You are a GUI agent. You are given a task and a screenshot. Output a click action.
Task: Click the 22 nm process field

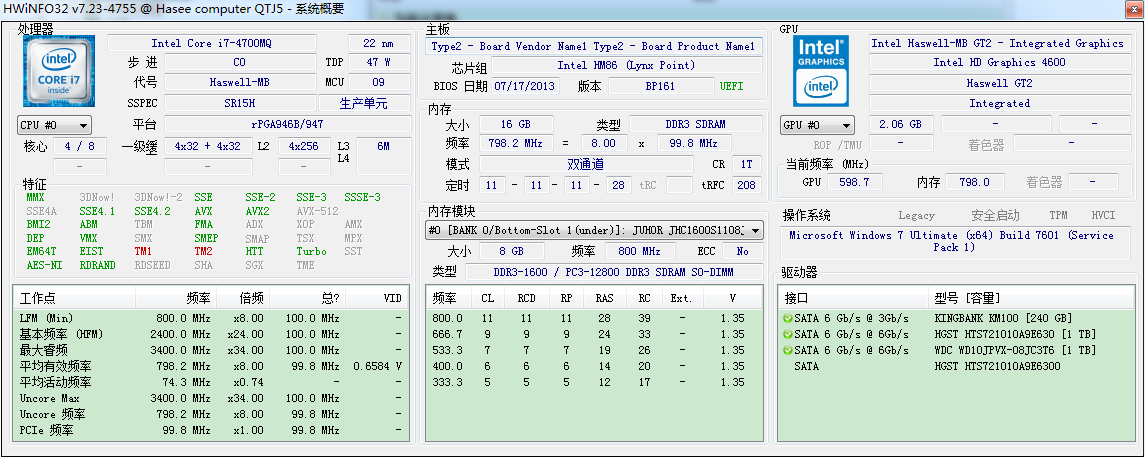pos(379,43)
